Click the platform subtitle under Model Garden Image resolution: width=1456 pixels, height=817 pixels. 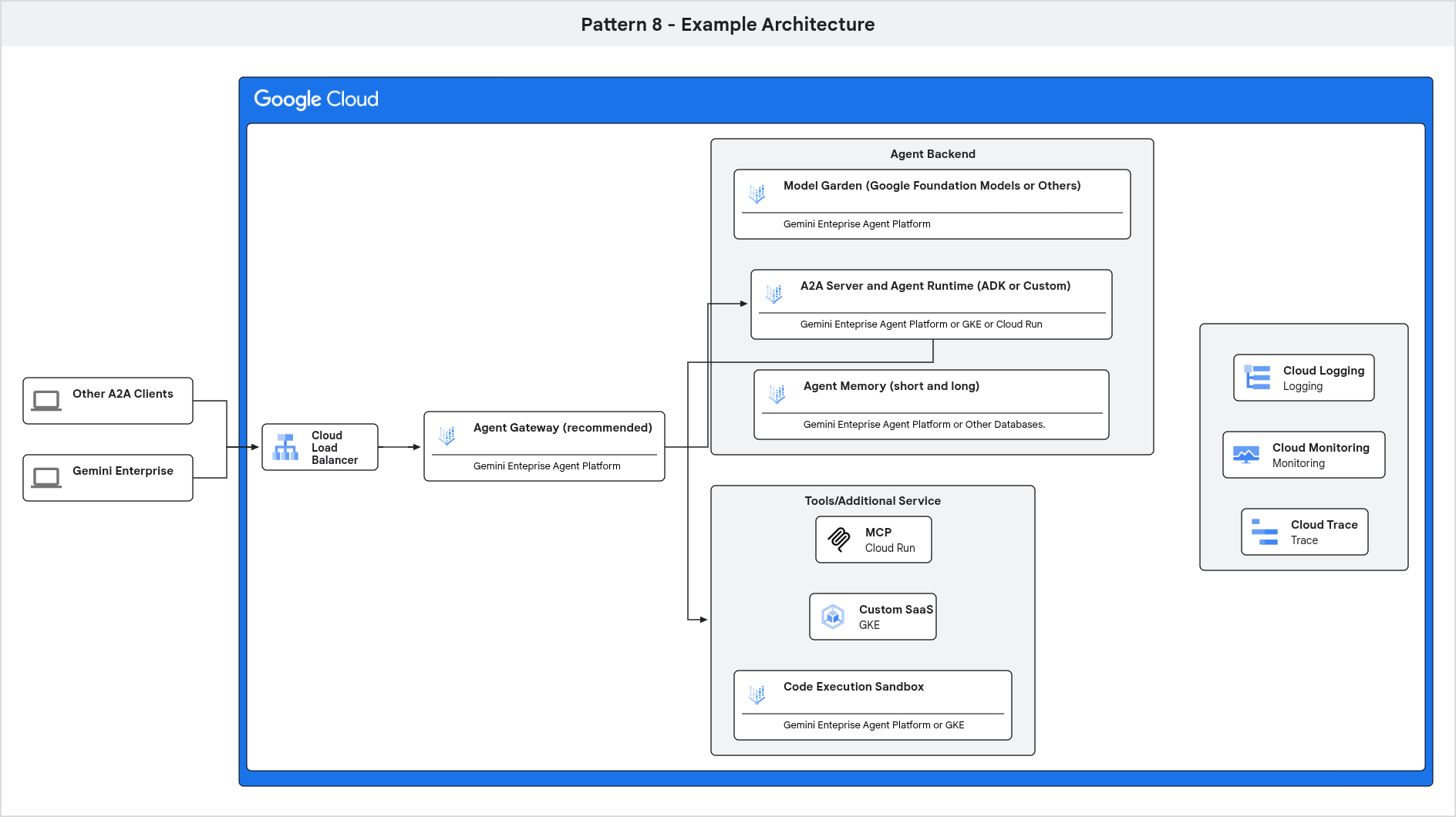(x=857, y=224)
